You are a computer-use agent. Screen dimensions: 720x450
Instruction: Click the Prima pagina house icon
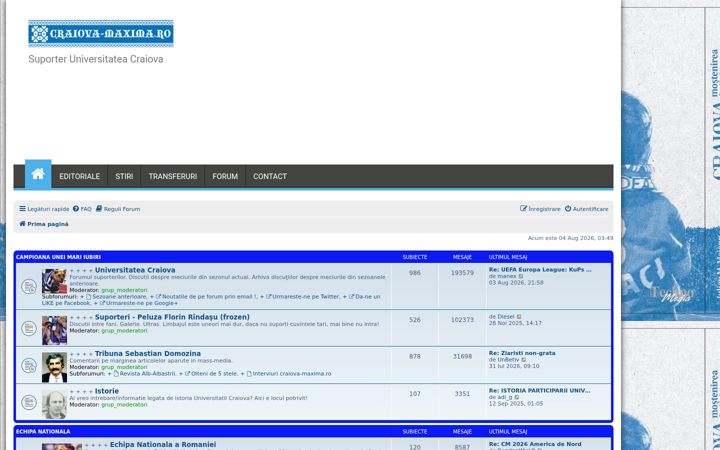[22, 224]
